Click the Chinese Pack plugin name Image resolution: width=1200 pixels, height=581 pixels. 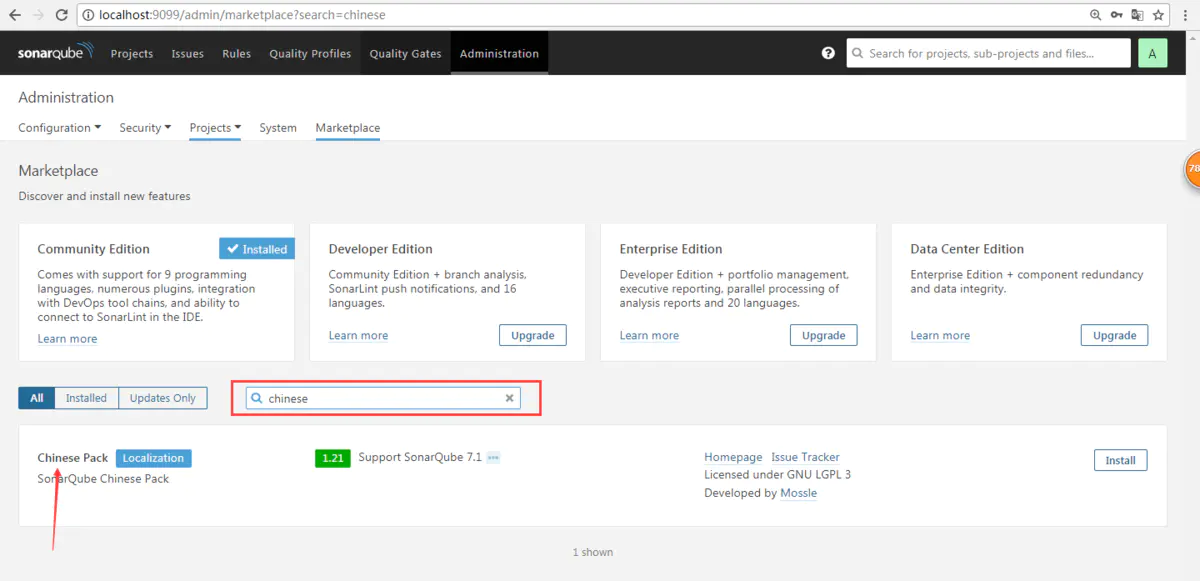[x=72, y=458]
